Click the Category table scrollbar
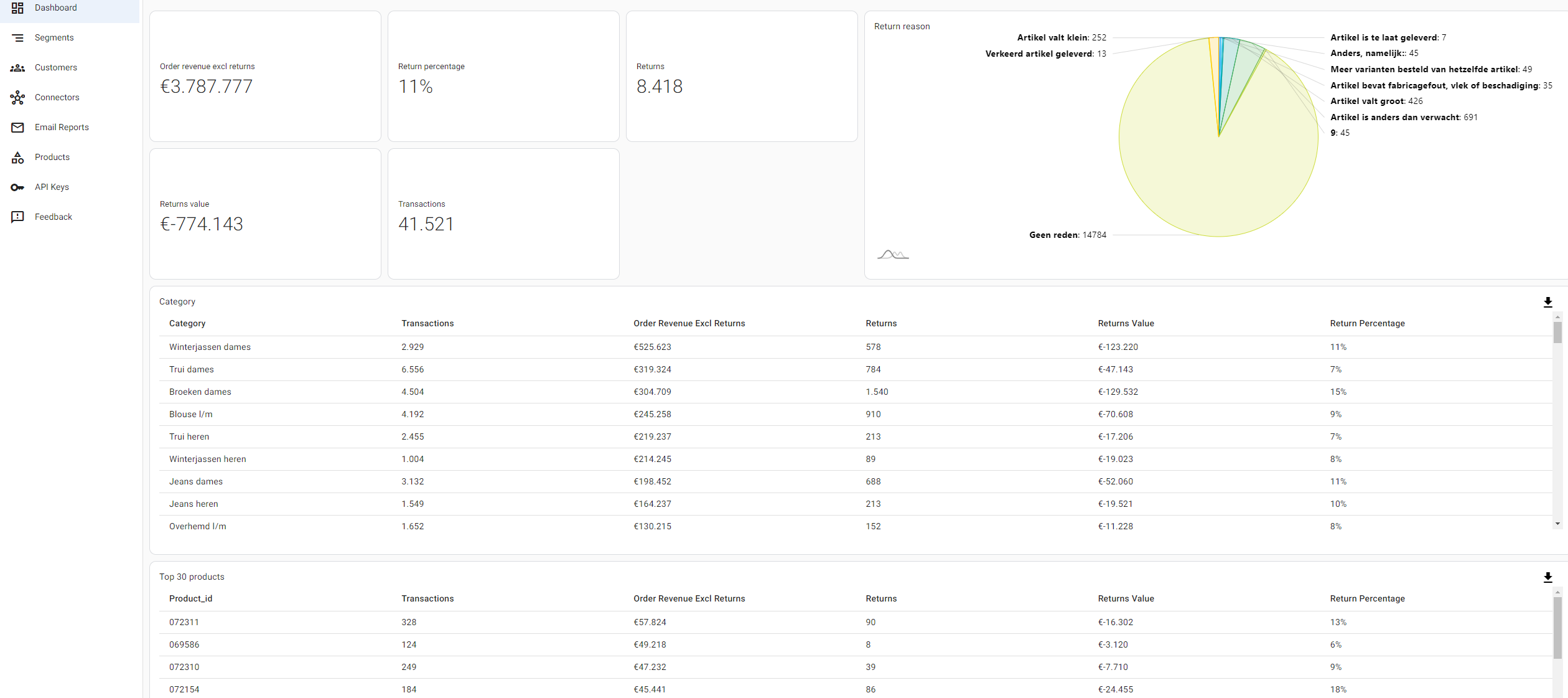The width and height of the screenshot is (1568, 698). 1557,333
